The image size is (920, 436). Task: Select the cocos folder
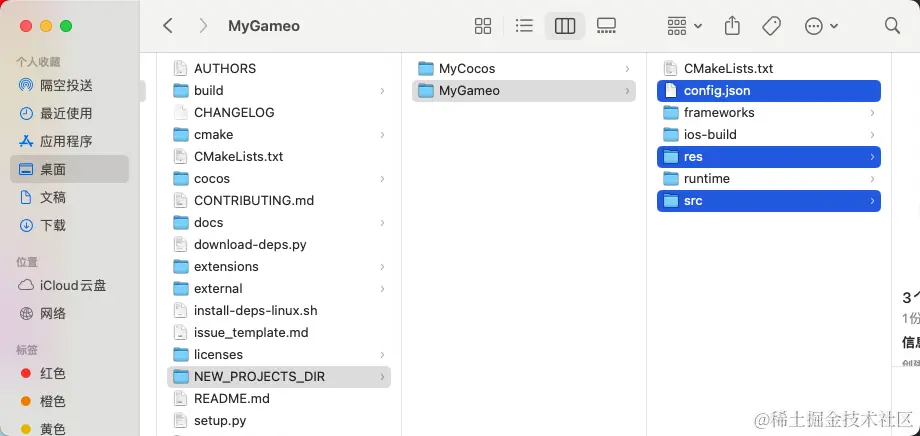pyautogui.click(x=279, y=178)
